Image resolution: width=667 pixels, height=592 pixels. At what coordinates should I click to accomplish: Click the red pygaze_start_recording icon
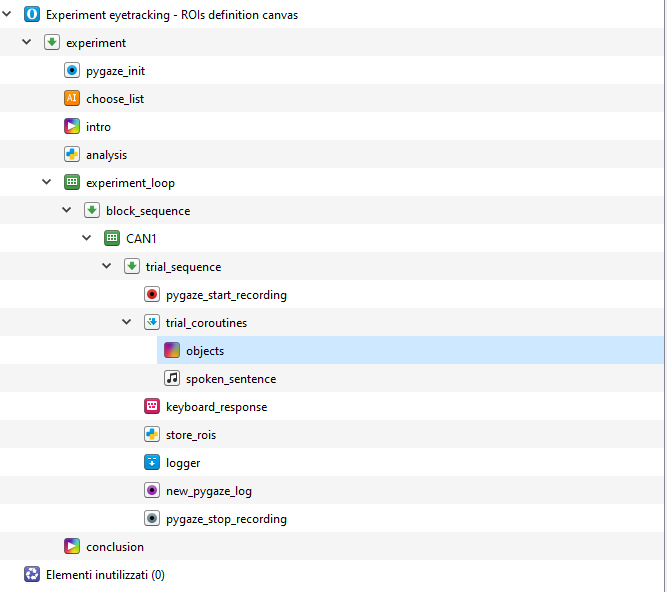[x=152, y=295]
